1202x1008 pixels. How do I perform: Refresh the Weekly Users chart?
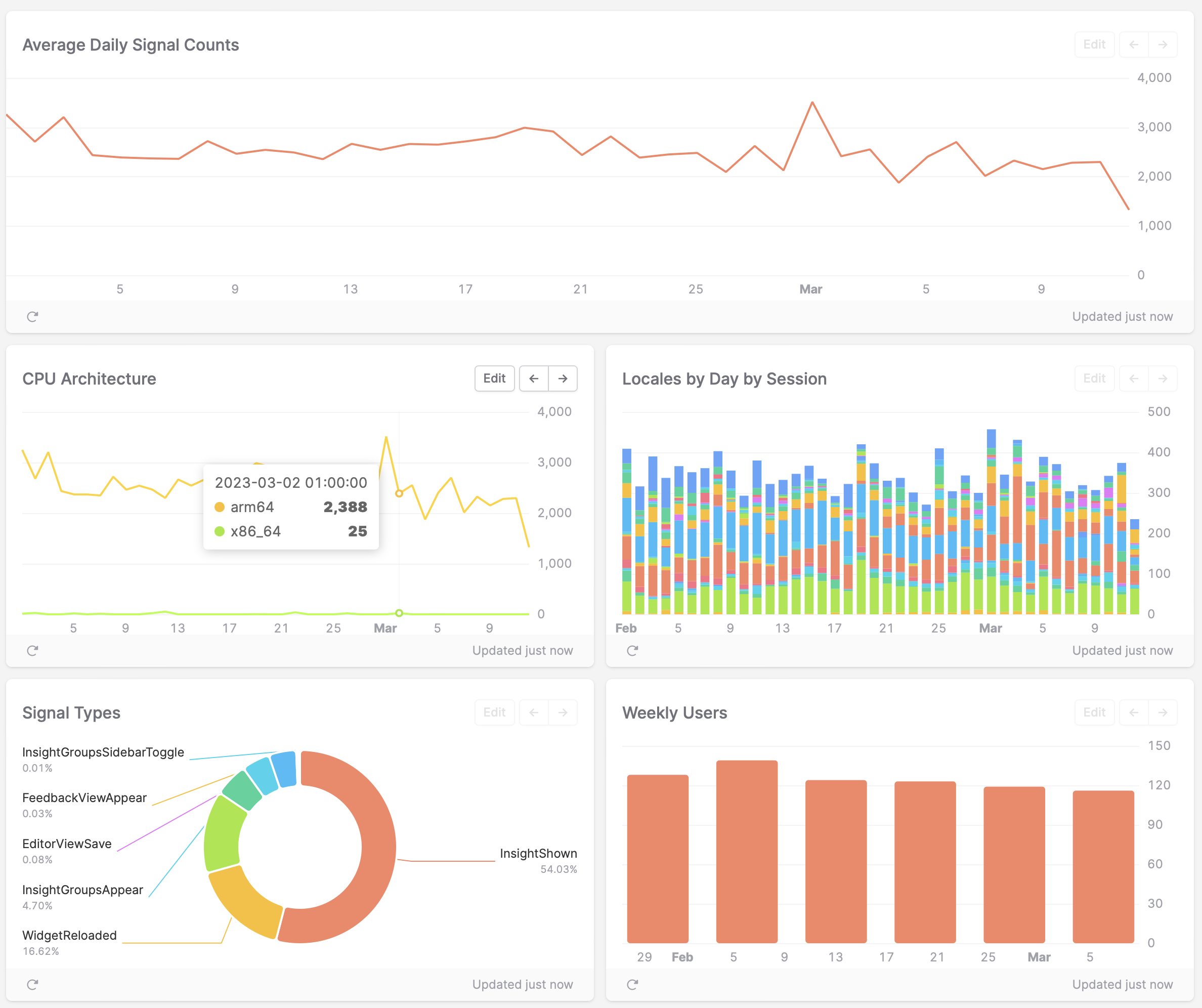point(632,985)
